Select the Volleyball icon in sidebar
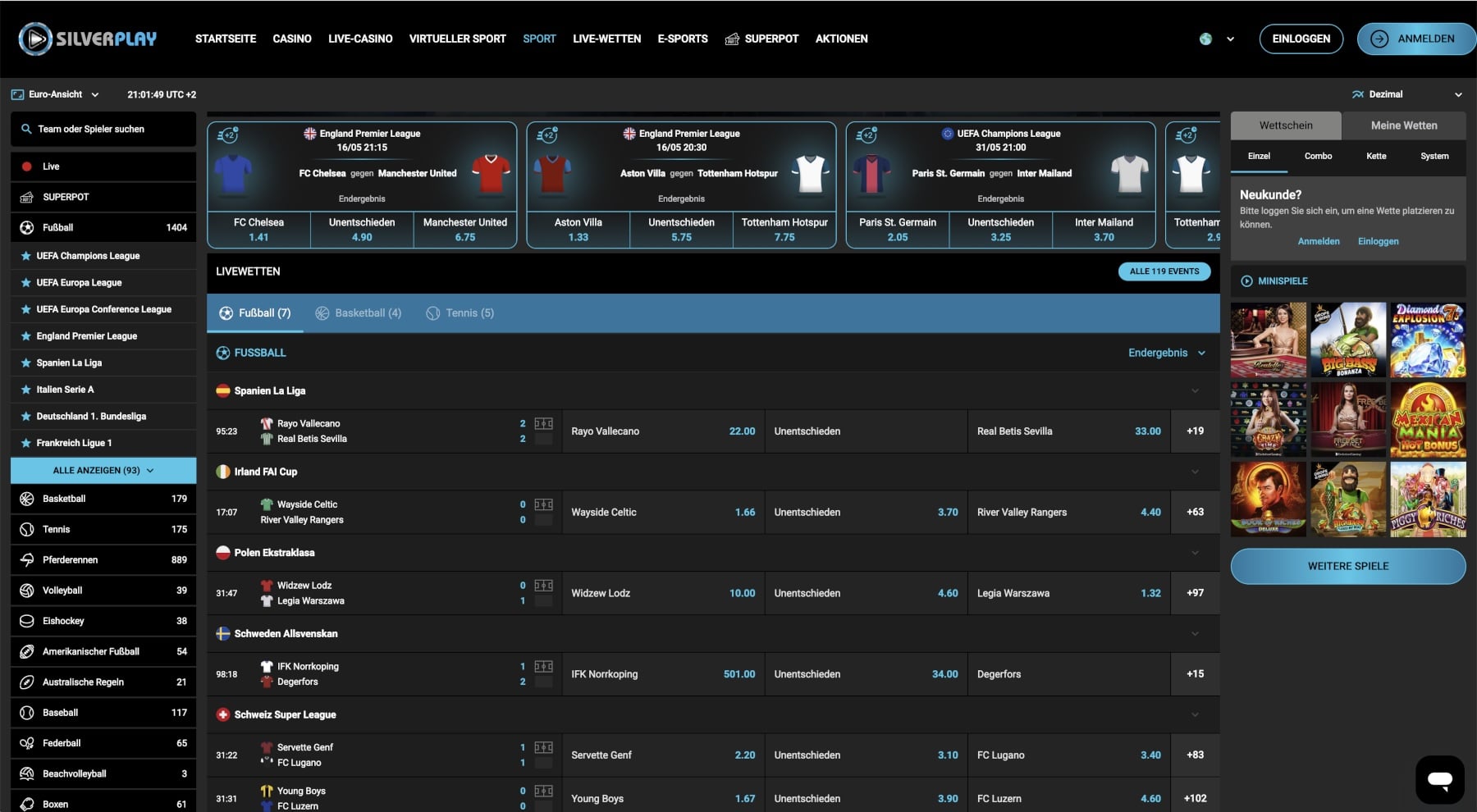The height and width of the screenshot is (812, 1477). [26, 591]
